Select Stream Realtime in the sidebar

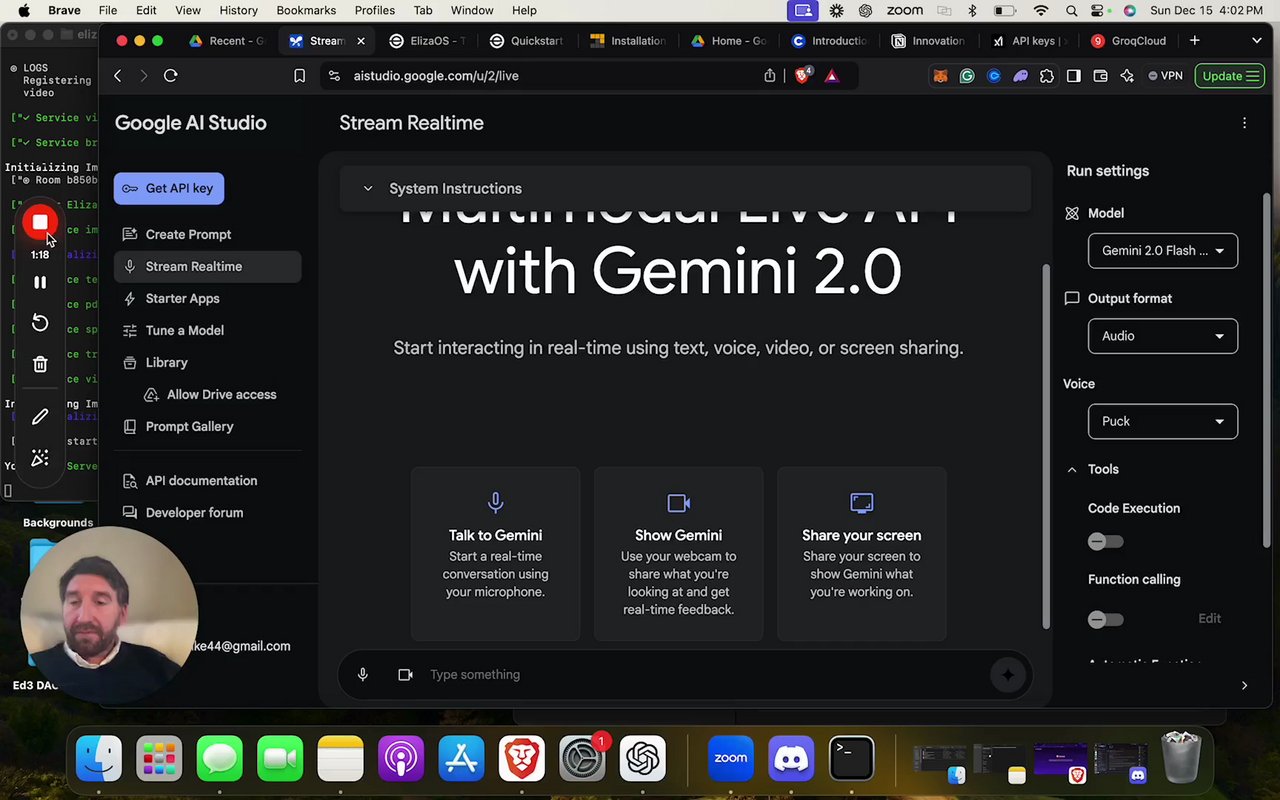[207, 266]
